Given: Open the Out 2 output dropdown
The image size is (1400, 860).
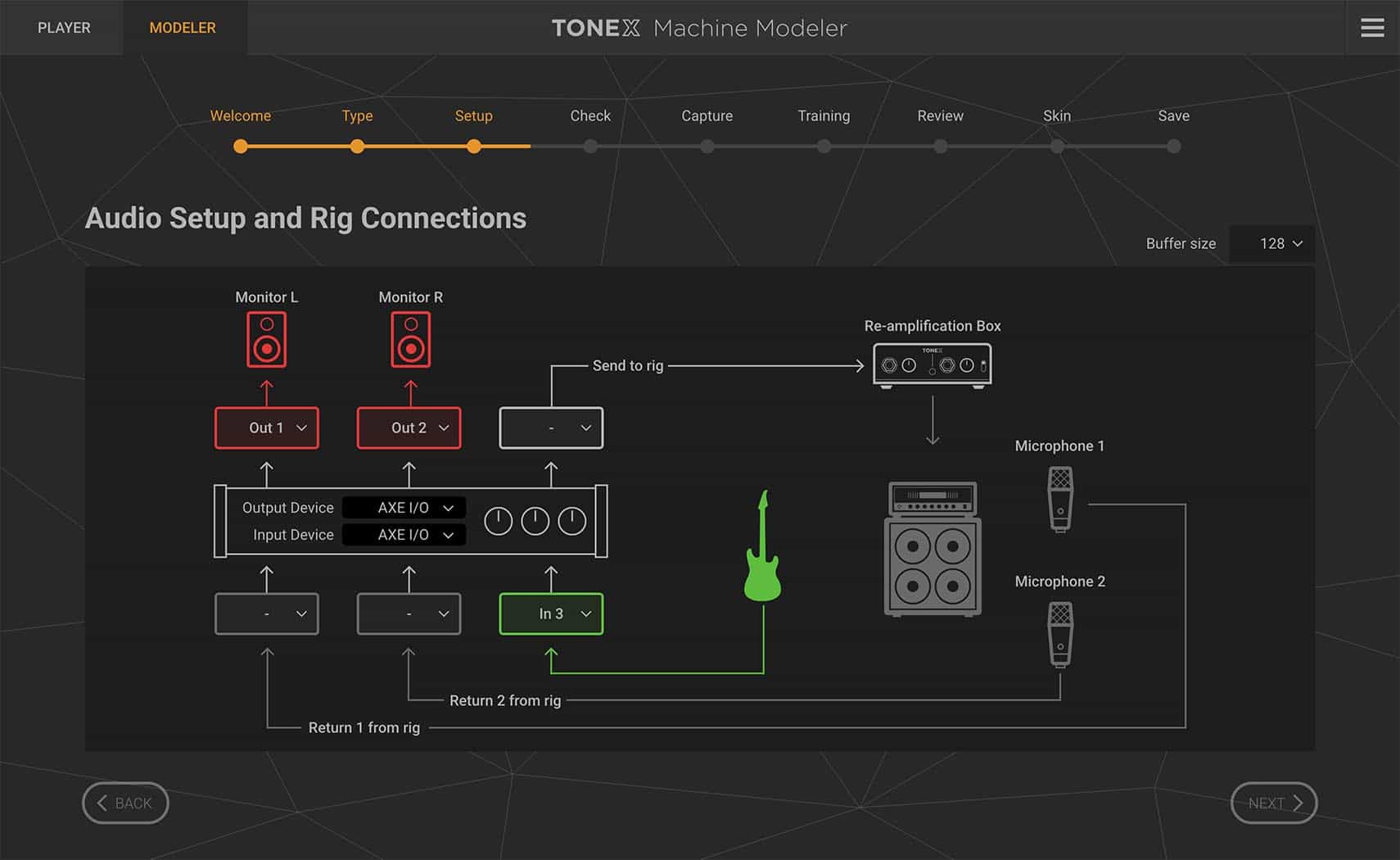Looking at the screenshot, I should (x=409, y=428).
